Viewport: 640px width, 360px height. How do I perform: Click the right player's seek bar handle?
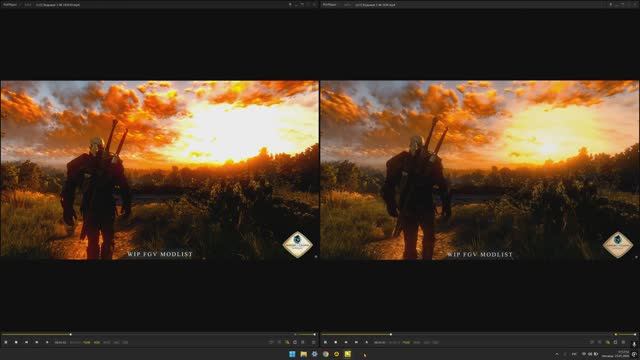pyautogui.click(x=391, y=334)
